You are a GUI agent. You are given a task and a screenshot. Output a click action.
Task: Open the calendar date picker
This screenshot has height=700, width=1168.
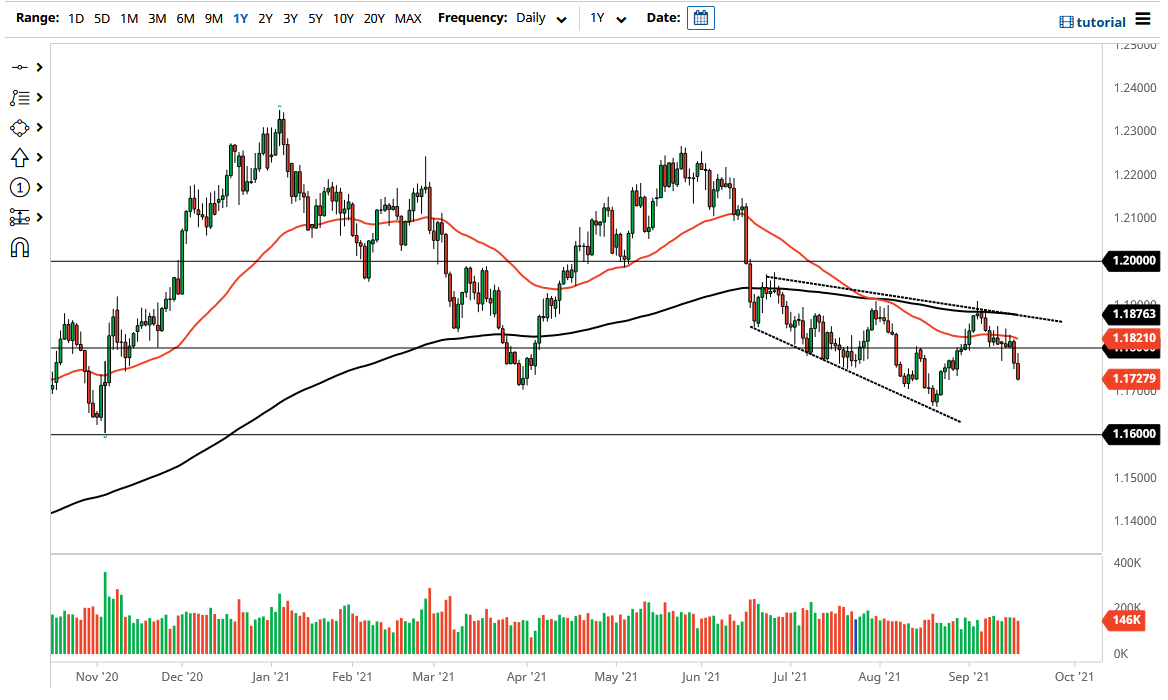pyautogui.click(x=701, y=18)
